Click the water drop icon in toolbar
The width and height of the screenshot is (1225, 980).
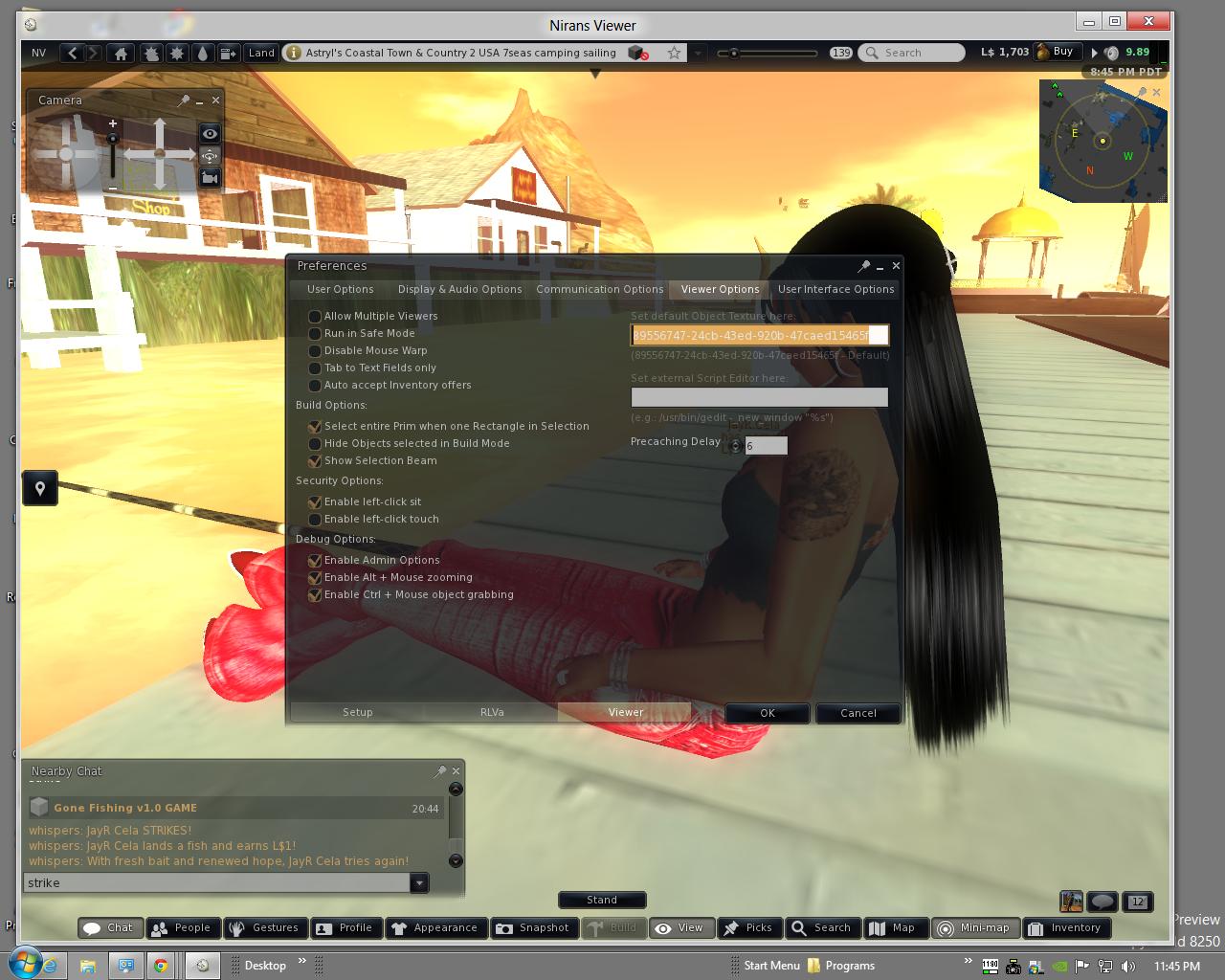[x=202, y=54]
